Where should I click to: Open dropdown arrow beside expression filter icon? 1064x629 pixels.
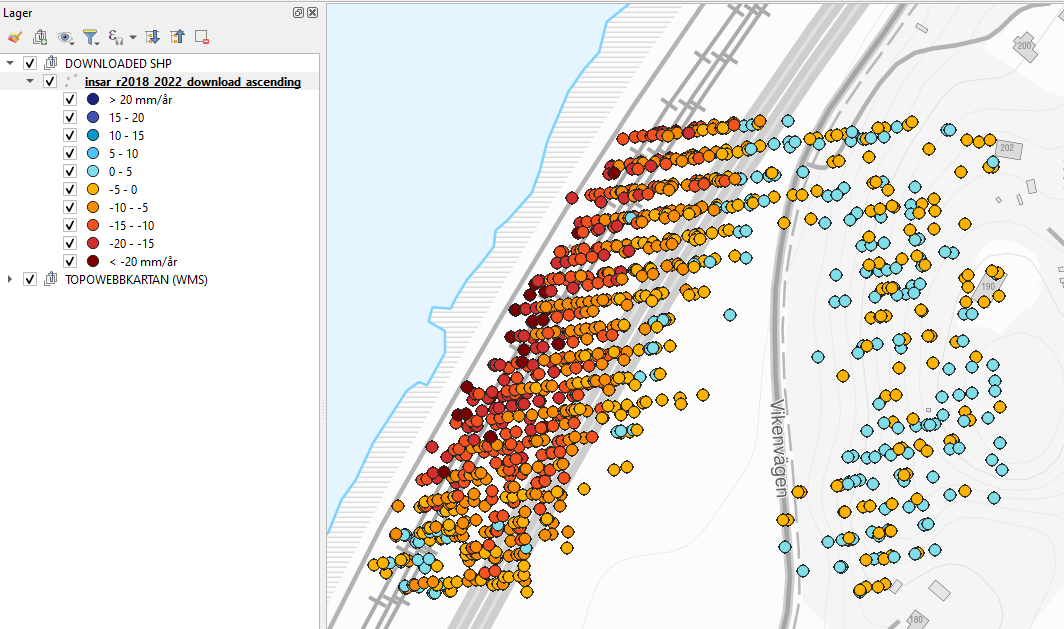click(133, 38)
